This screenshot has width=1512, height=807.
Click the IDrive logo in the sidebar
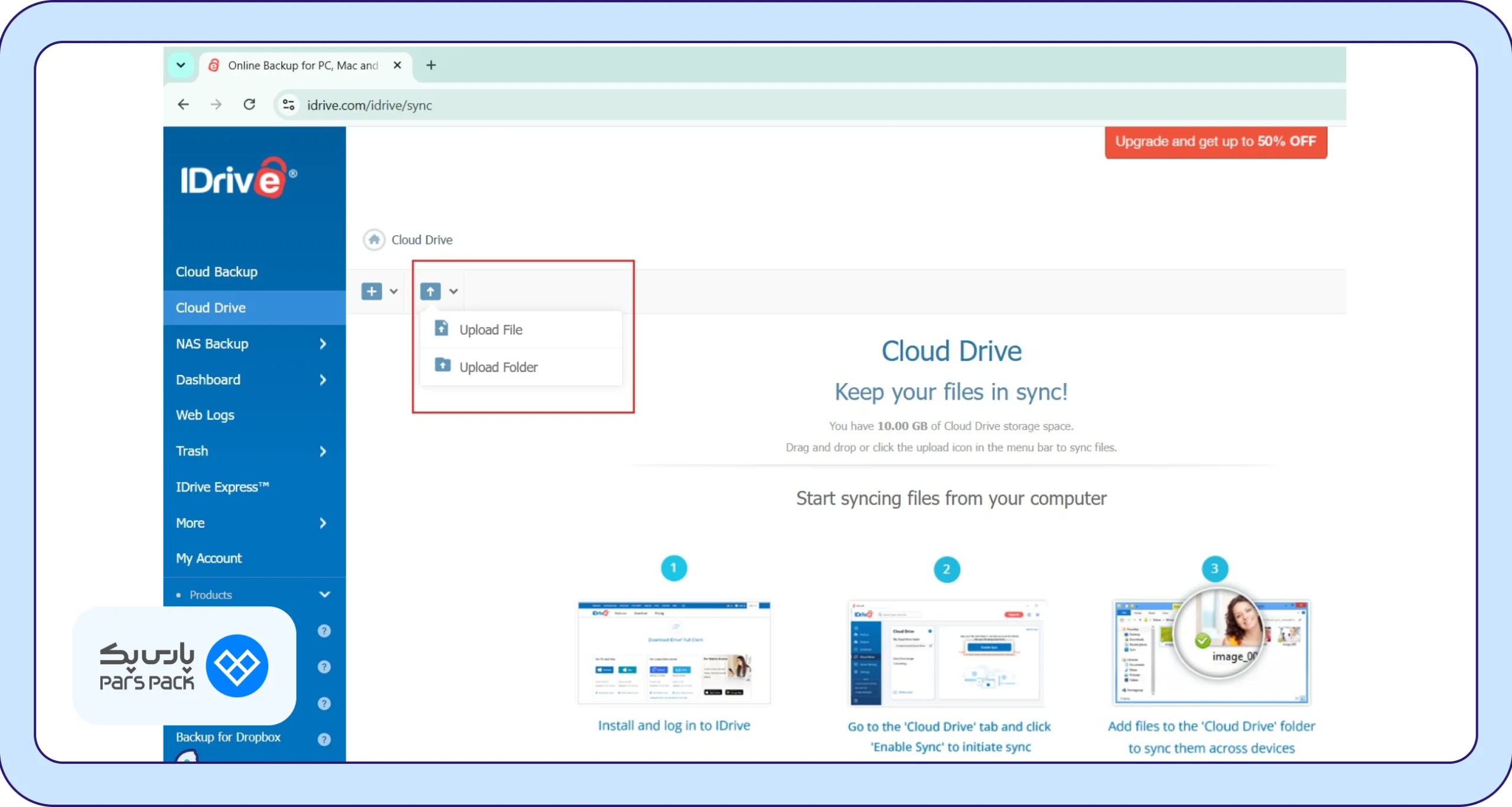[239, 178]
